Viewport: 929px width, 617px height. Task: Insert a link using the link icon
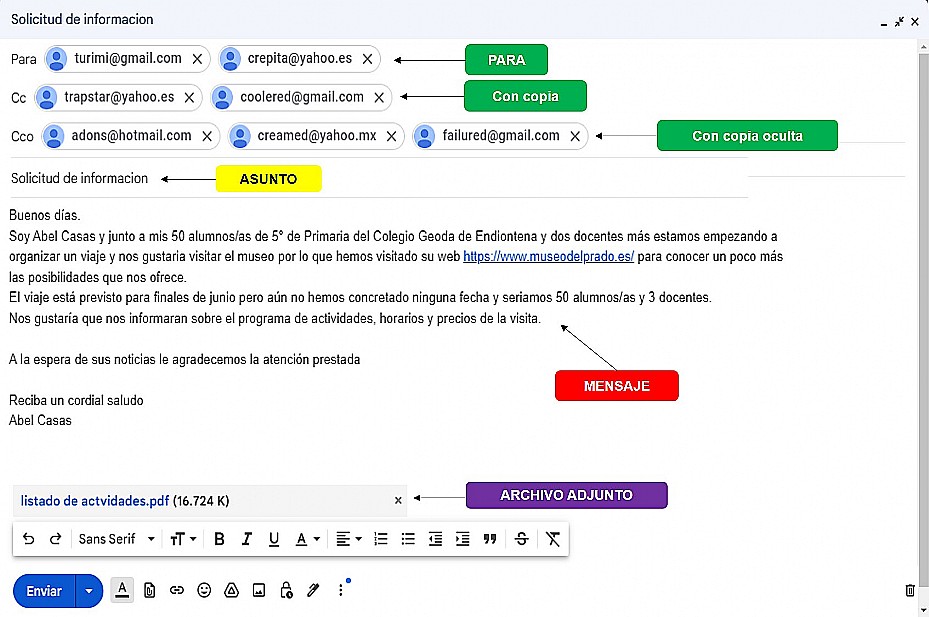(x=177, y=591)
